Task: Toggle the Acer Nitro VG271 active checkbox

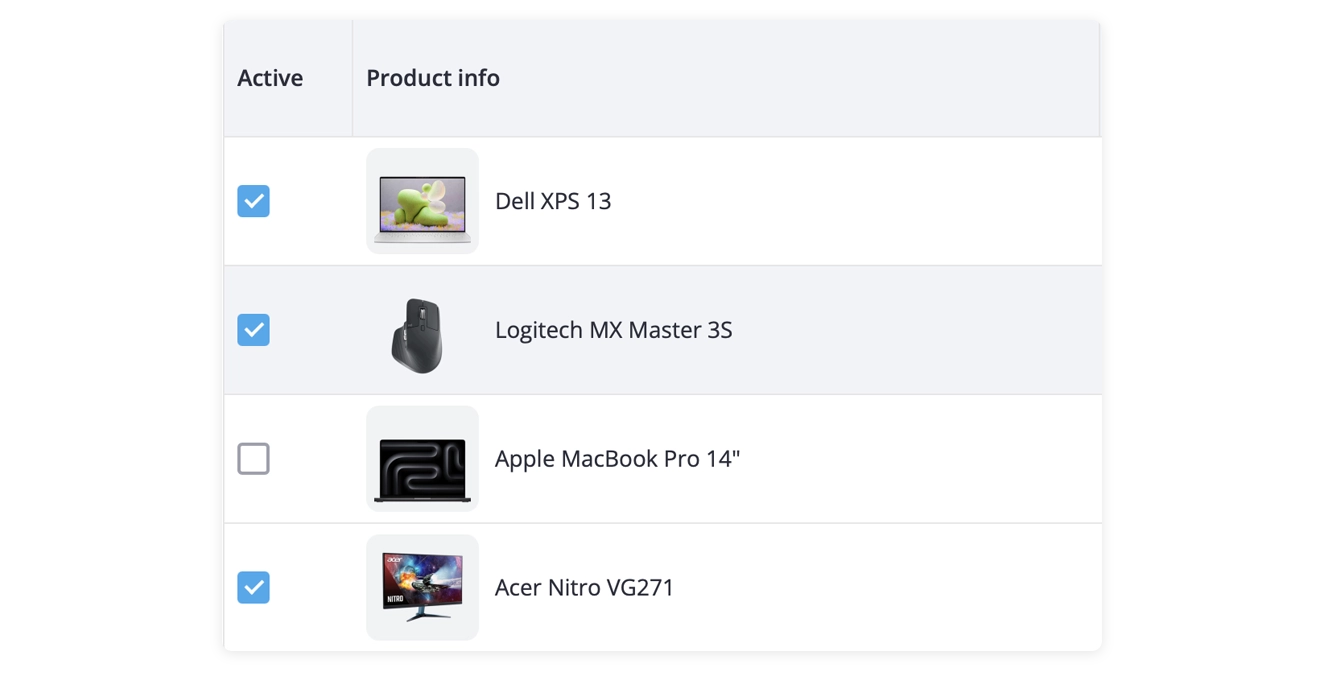Action: pos(253,587)
